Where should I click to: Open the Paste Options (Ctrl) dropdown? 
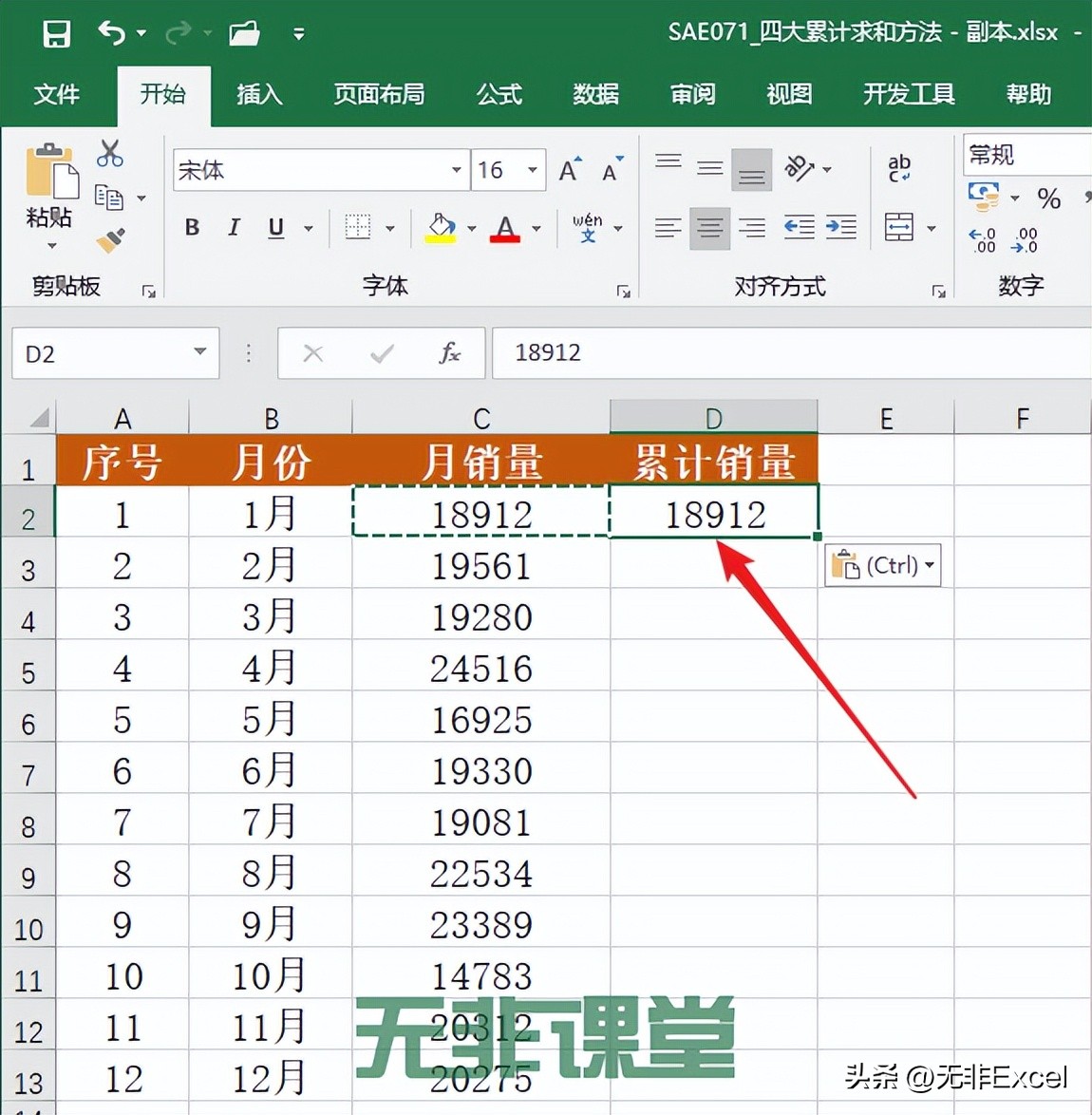[929, 564]
